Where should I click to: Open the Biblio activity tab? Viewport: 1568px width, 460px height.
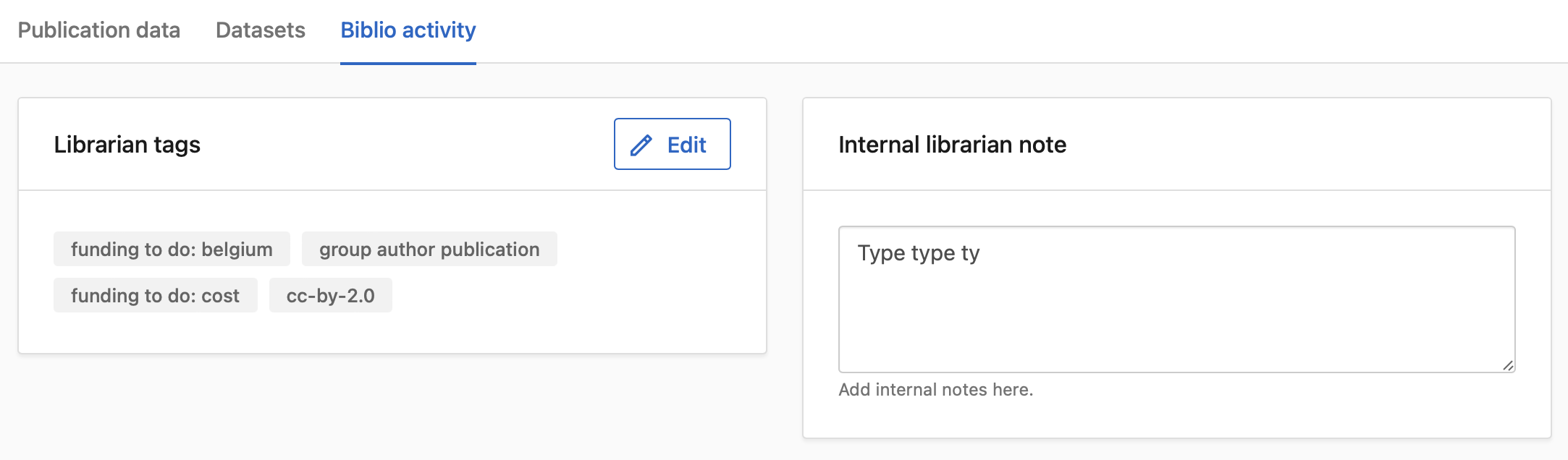coord(408,30)
